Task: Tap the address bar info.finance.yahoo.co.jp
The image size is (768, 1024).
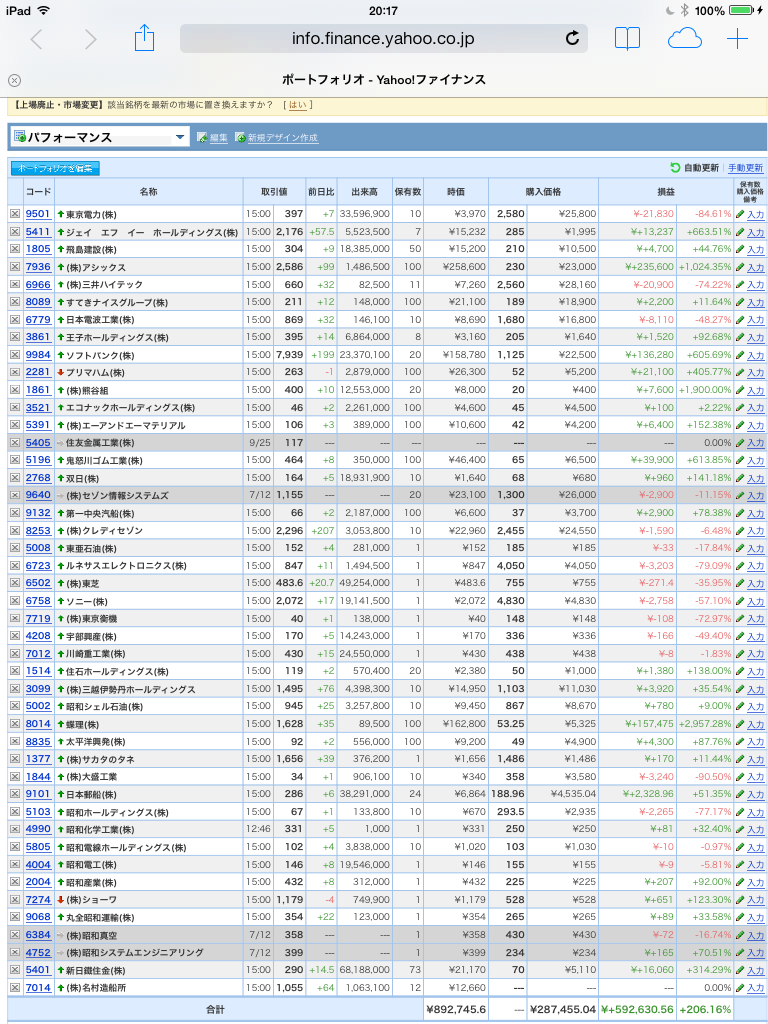Action: tap(383, 39)
